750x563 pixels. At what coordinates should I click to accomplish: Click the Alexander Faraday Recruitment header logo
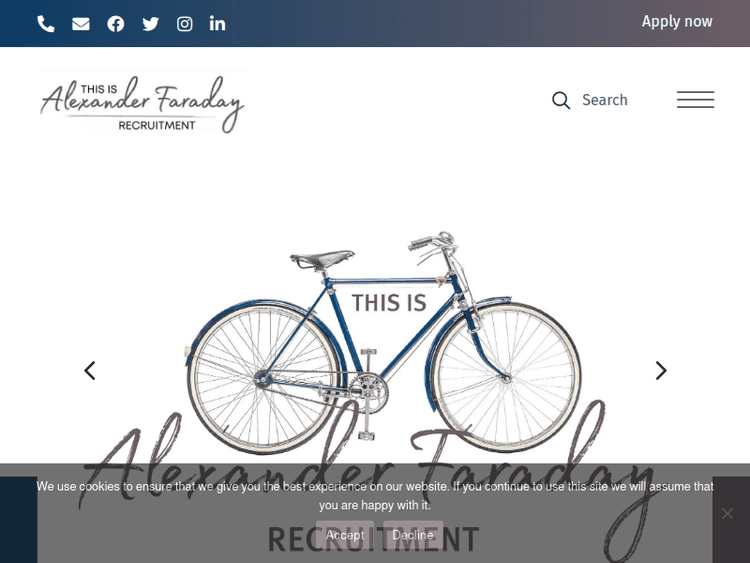143,102
